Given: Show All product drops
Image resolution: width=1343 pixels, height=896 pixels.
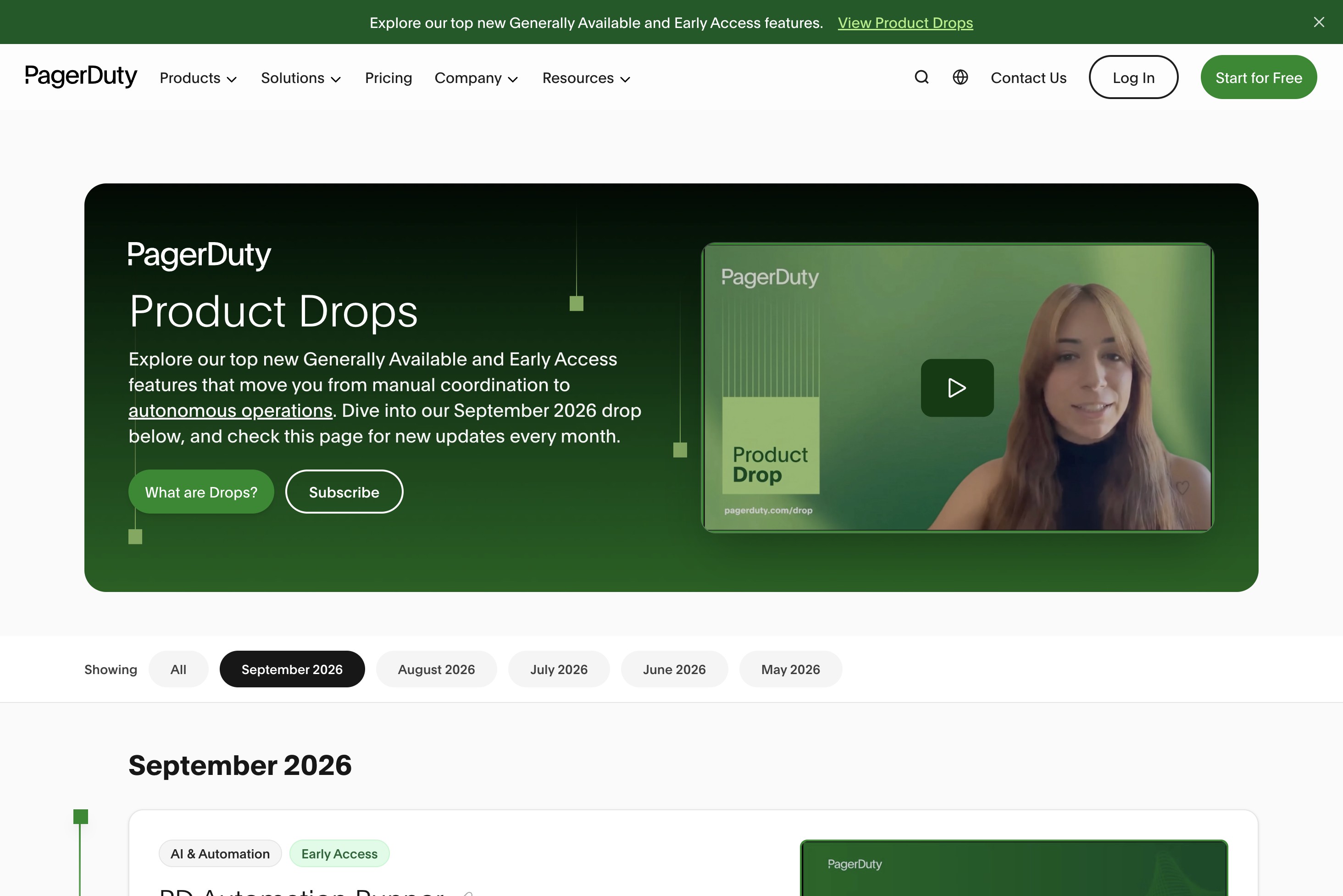Looking at the screenshot, I should [178, 669].
